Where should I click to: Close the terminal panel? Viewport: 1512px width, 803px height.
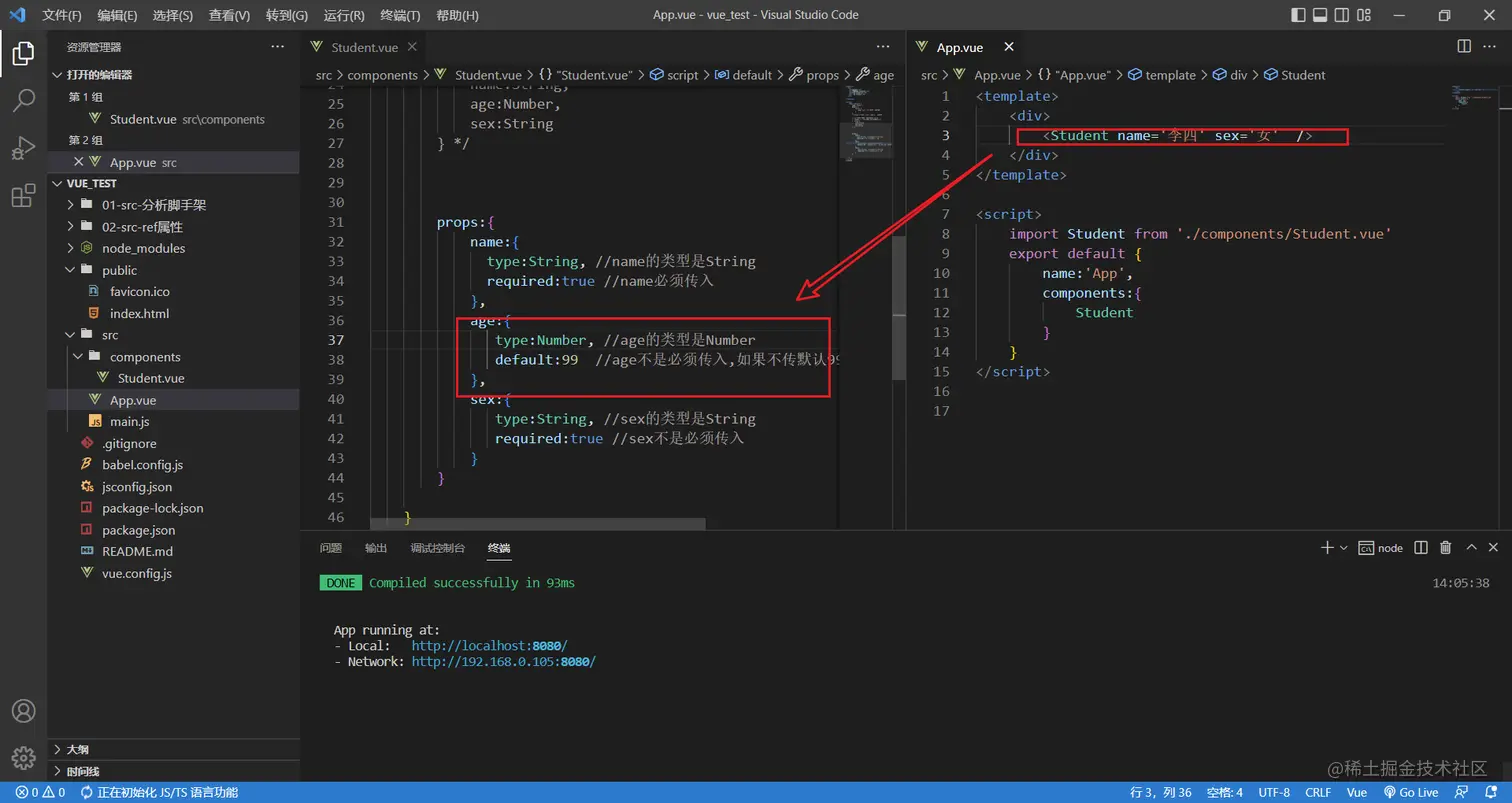[1494, 547]
